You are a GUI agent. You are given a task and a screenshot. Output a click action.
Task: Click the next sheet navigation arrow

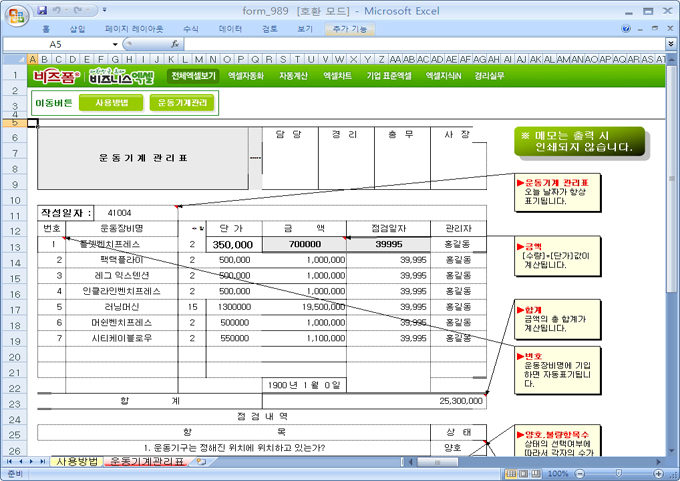pyautogui.click(x=31, y=462)
